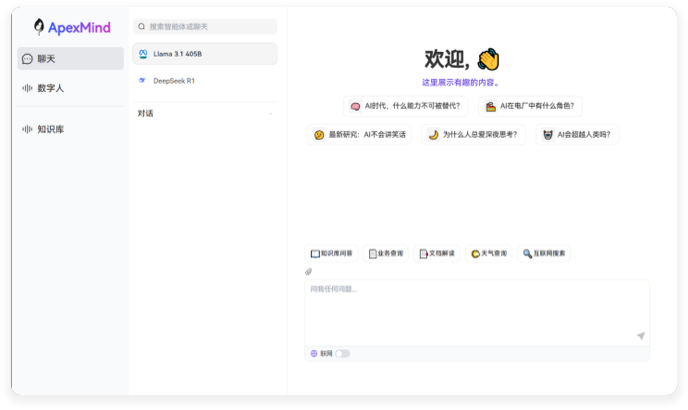Click the paper-plane send icon

pyautogui.click(x=641, y=336)
